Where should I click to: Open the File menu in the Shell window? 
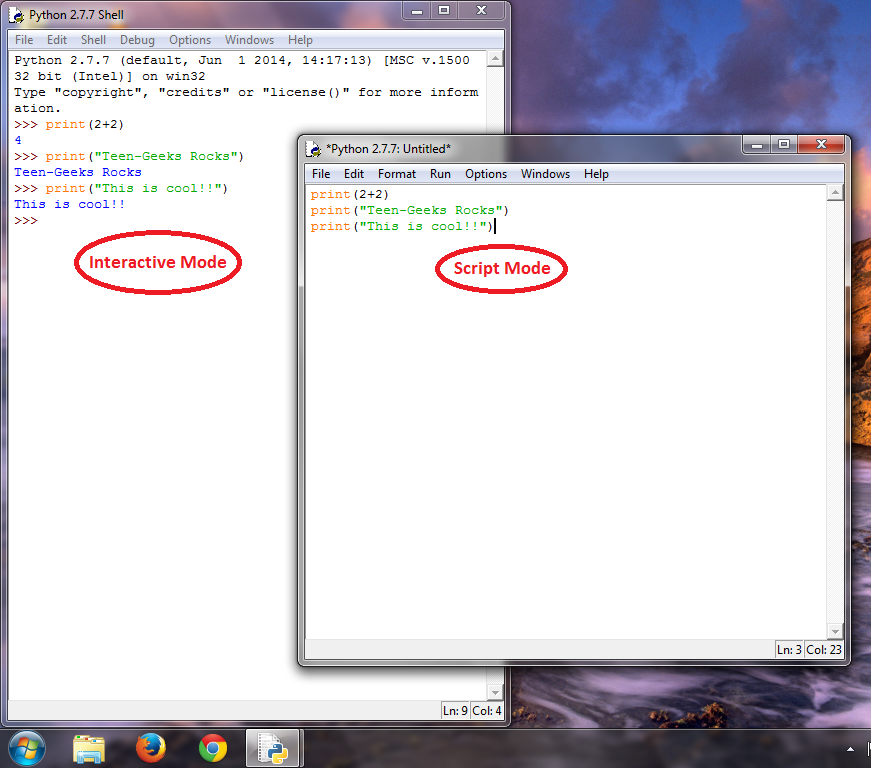[23, 40]
